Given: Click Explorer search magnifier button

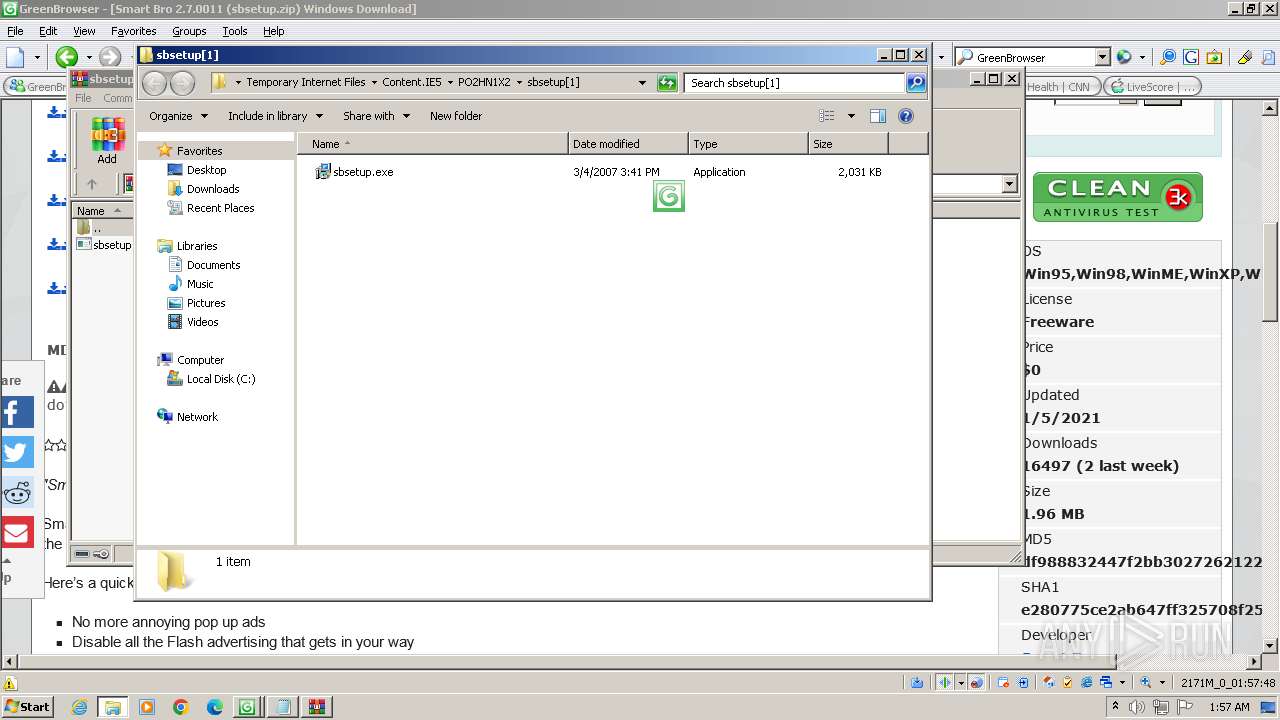Looking at the screenshot, I should pyautogui.click(x=916, y=82).
